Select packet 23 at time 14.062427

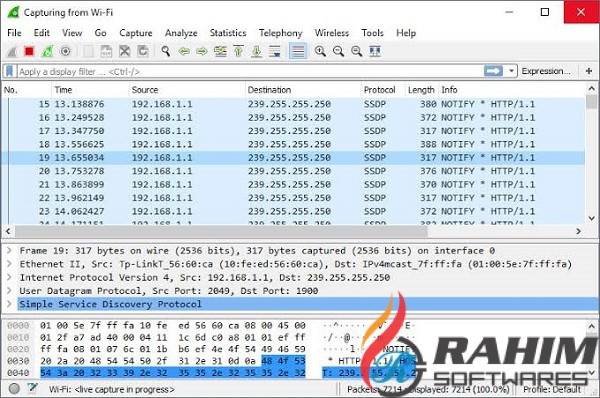click(x=293, y=211)
